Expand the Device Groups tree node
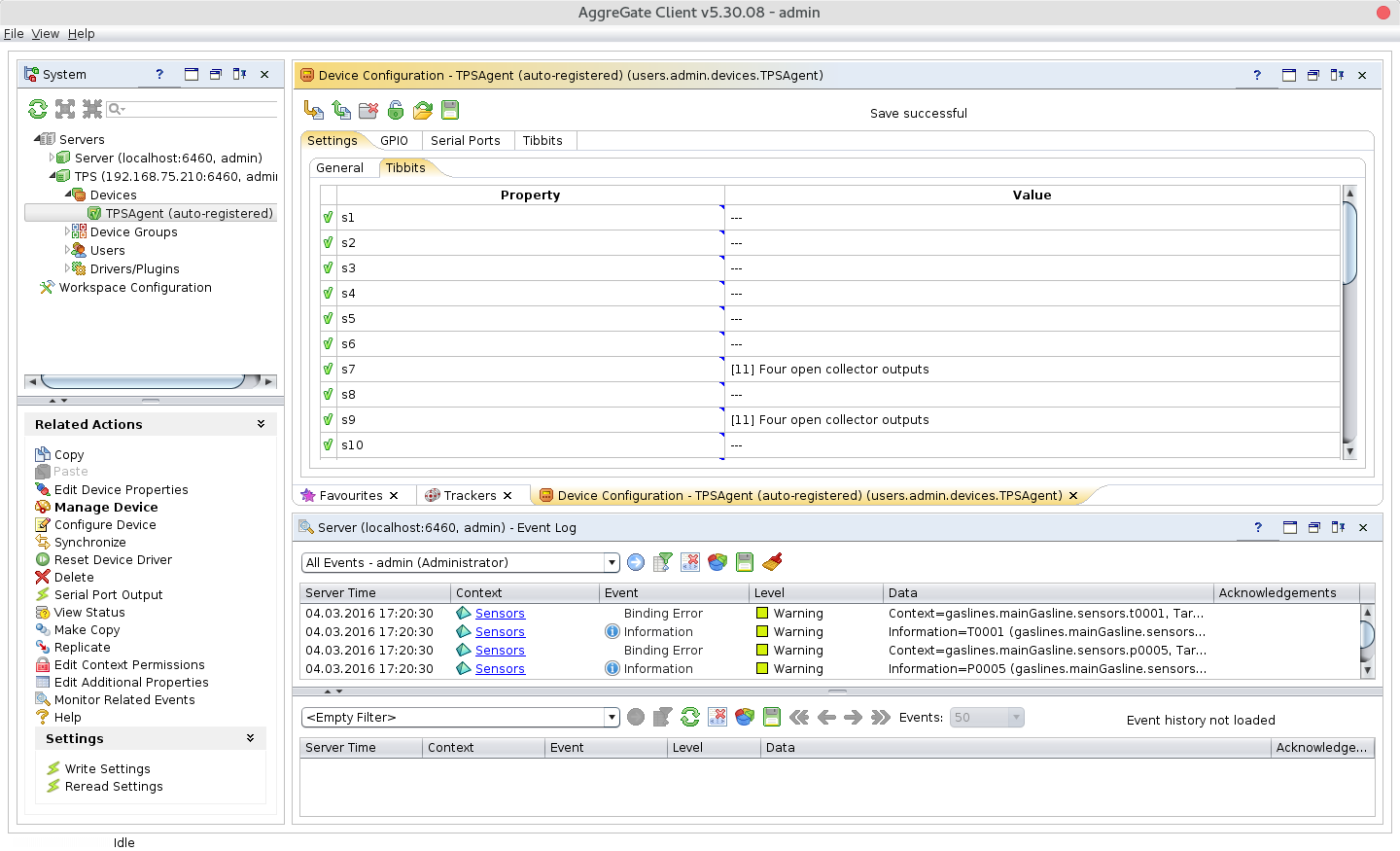 coord(67,231)
